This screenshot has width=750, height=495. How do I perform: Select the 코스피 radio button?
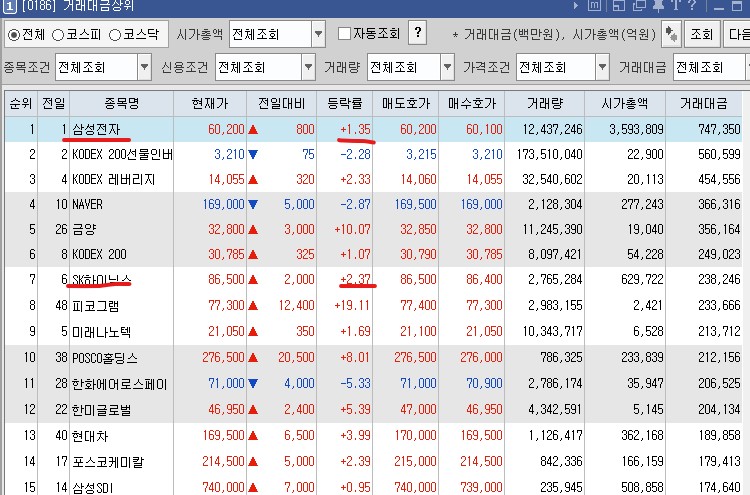click(x=58, y=35)
